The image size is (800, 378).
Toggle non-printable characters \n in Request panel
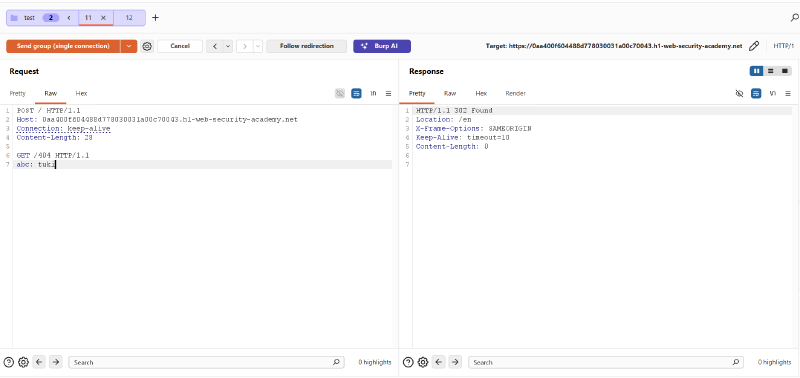(373, 94)
